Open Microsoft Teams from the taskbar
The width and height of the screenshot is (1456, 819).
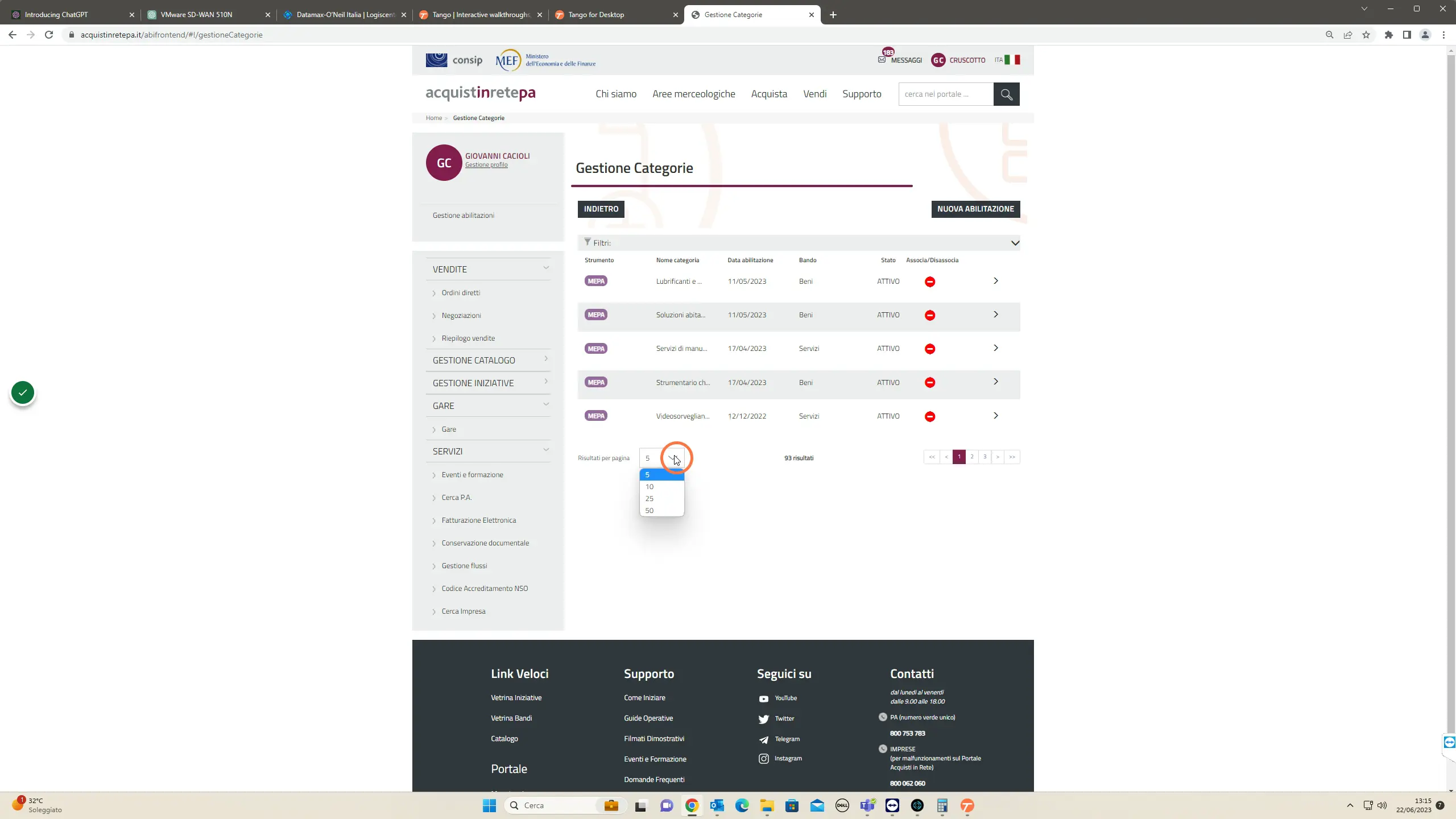[x=867, y=805]
